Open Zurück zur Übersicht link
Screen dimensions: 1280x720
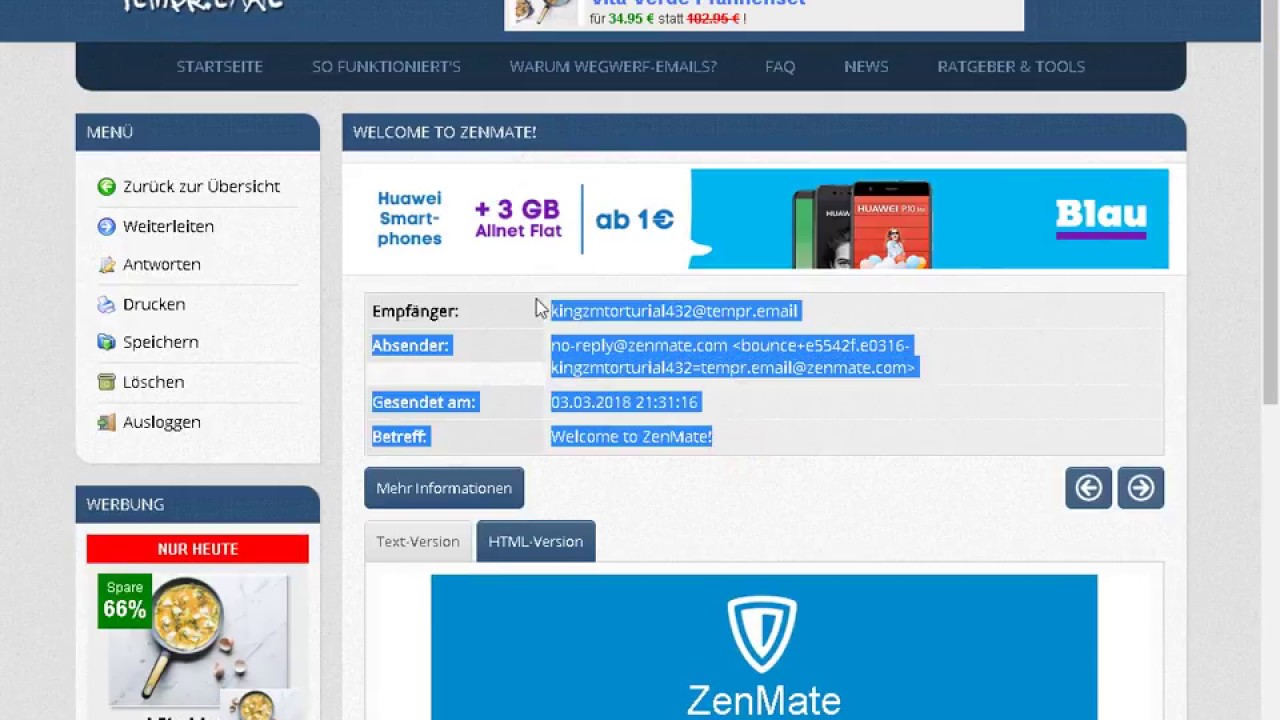(x=201, y=187)
